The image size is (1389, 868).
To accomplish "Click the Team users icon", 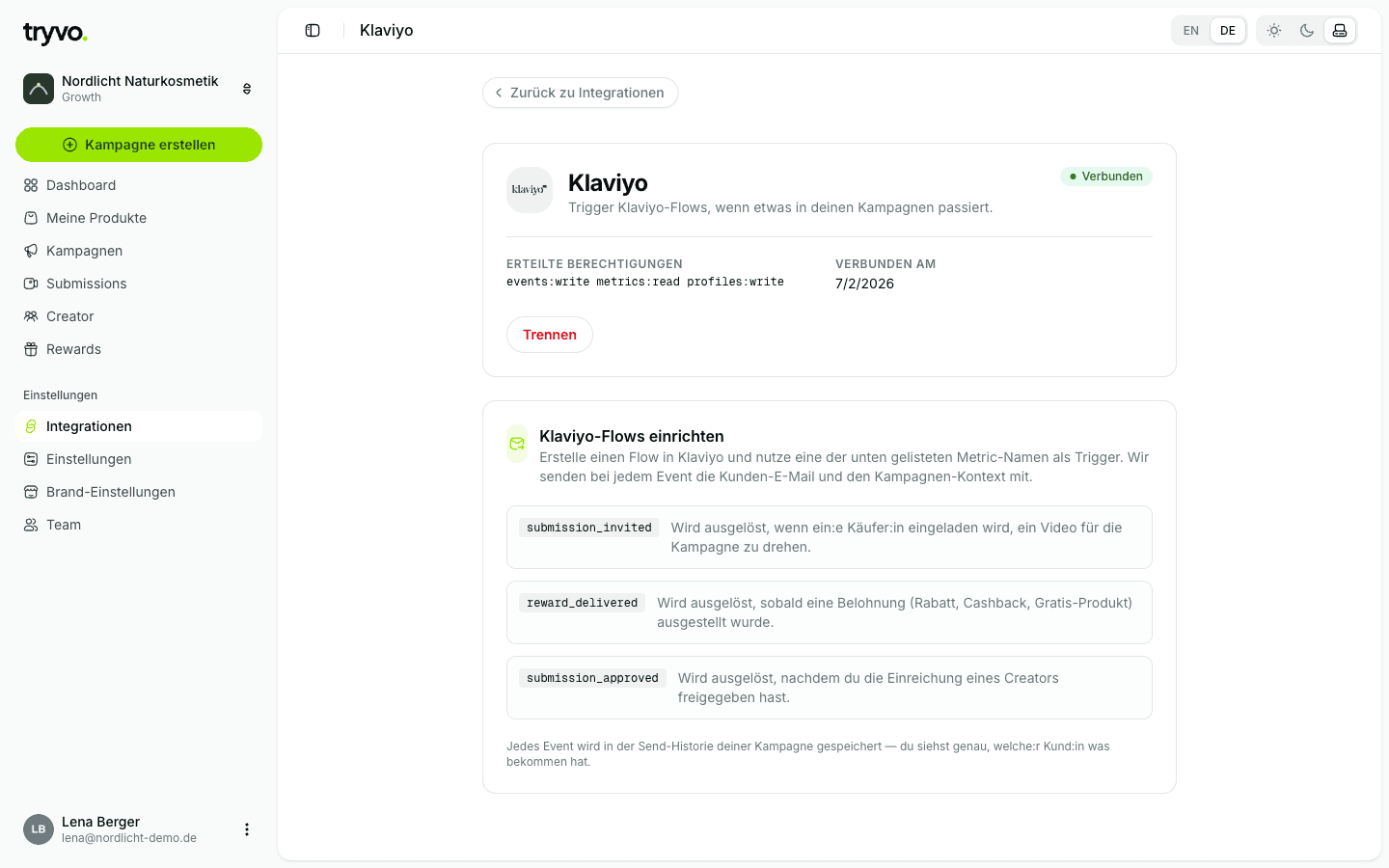I will pos(31,525).
